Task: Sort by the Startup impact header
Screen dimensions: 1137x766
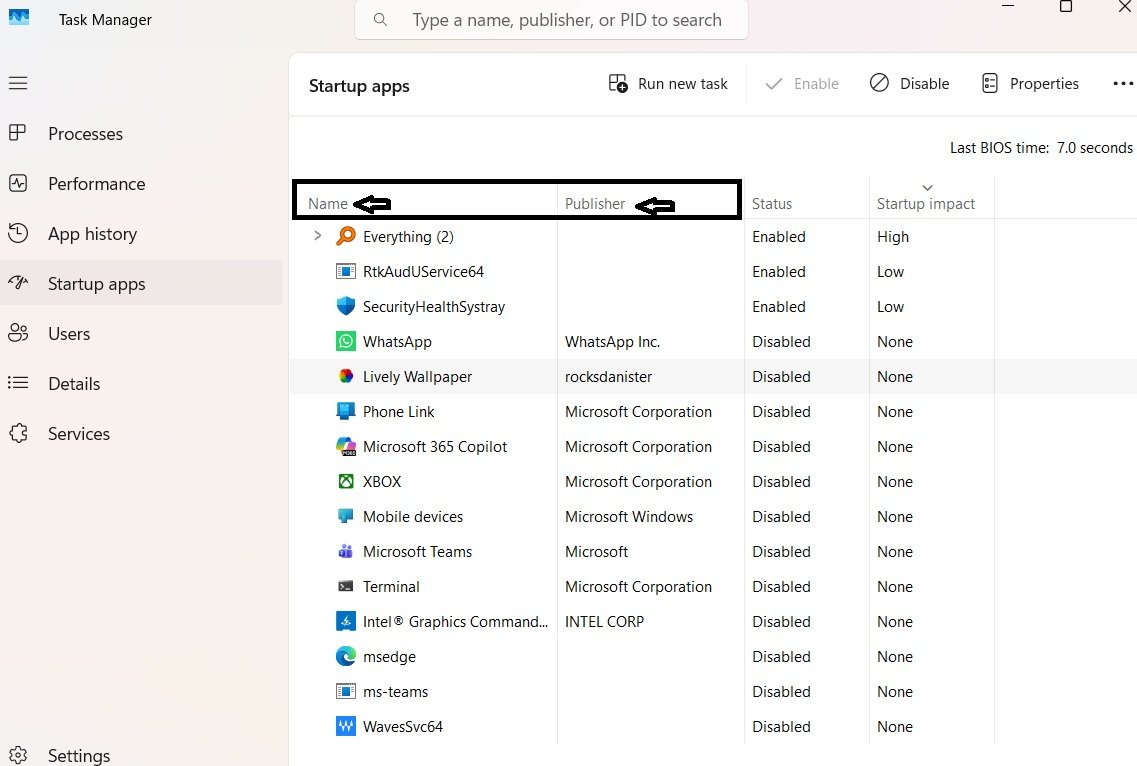Action: point(925,204)
